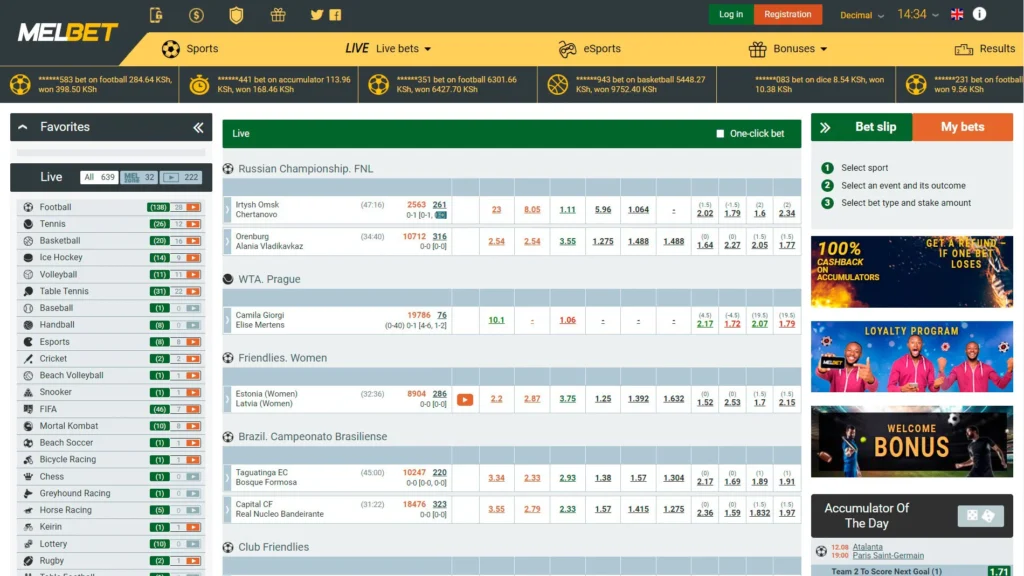
Task: Click the info icon in top bar
Action: tap(979, 14)
